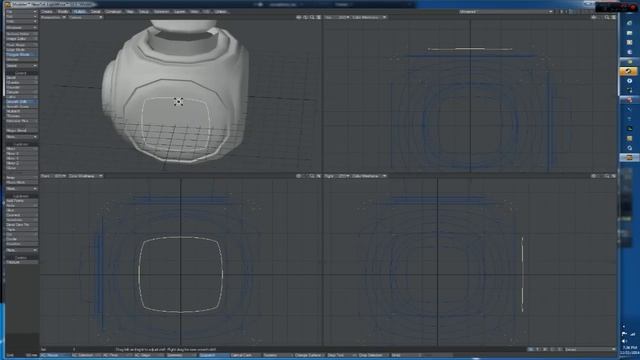The height and width of the screenshot is (360, 640).
Task: Enable Polygon Mode in the left panel
Action: tap(22, 54)
